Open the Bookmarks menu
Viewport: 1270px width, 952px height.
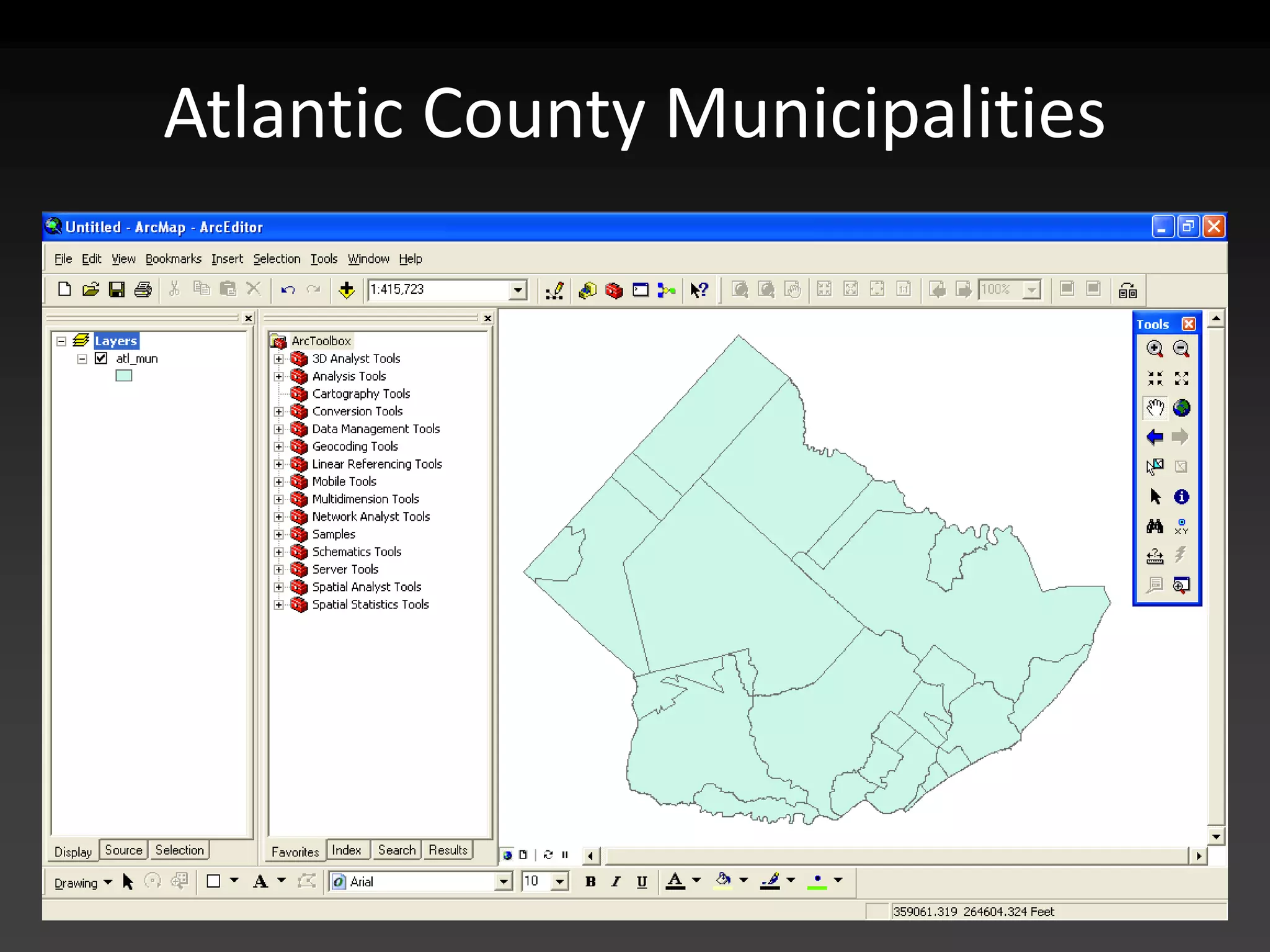[x=174, y=259]
